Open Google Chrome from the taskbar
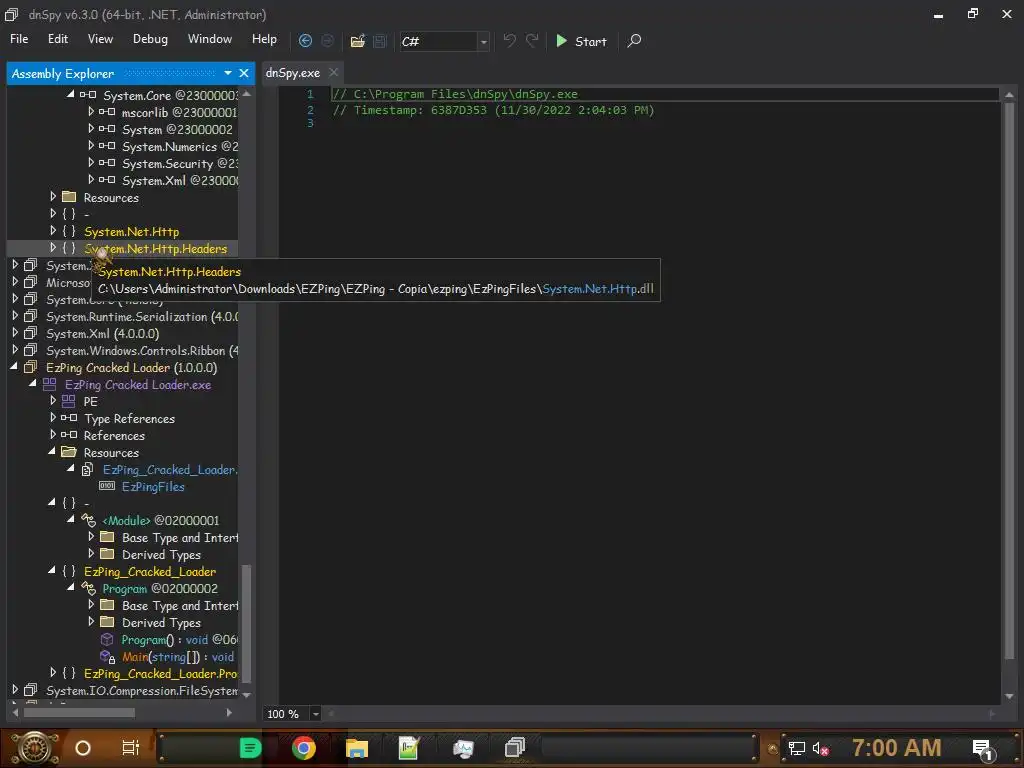Screen dimensions: 1024x768 pyautogui.click(x=303, y=748)
